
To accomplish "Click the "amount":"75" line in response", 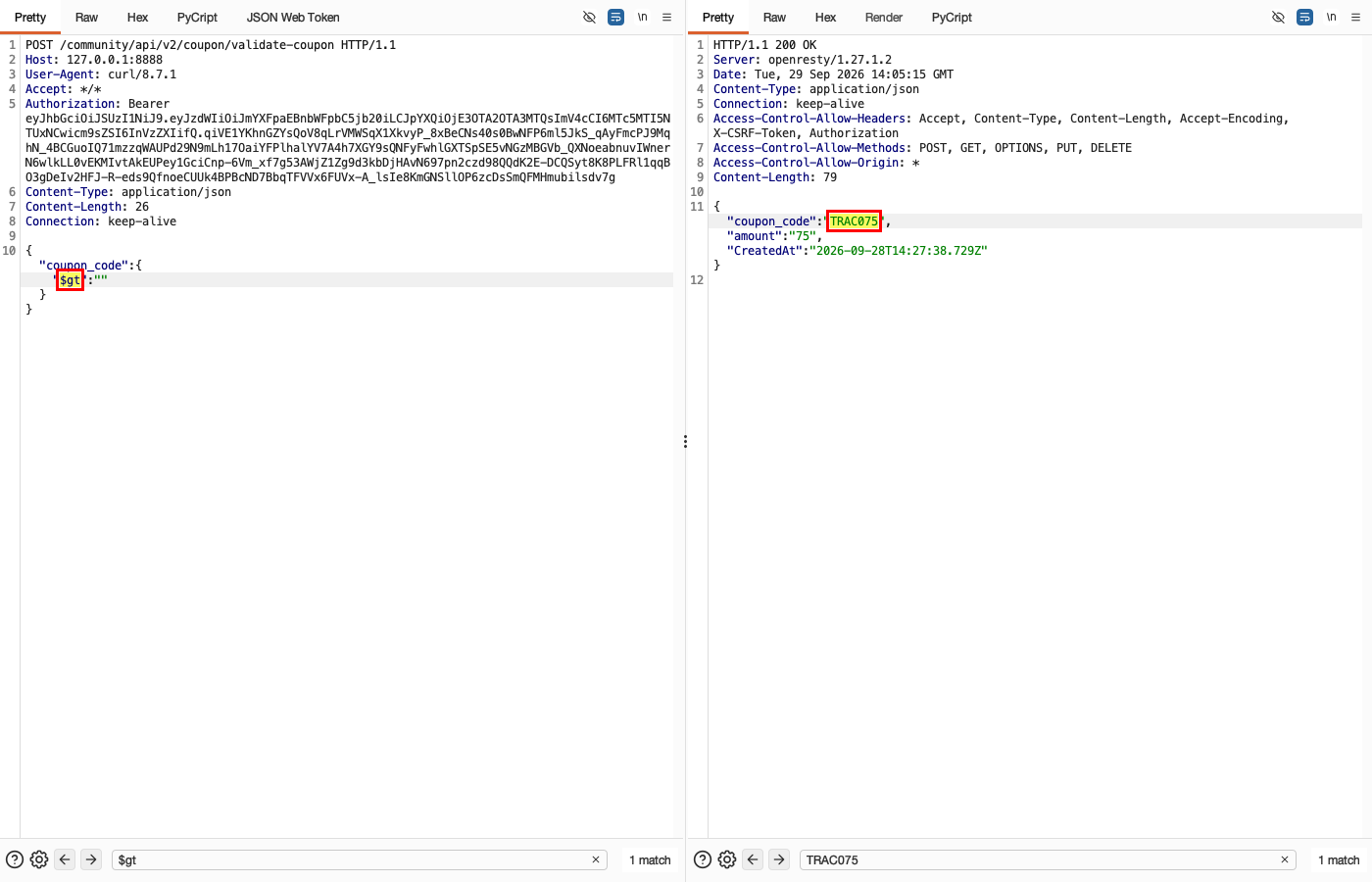I will click(x=774, y=236).
